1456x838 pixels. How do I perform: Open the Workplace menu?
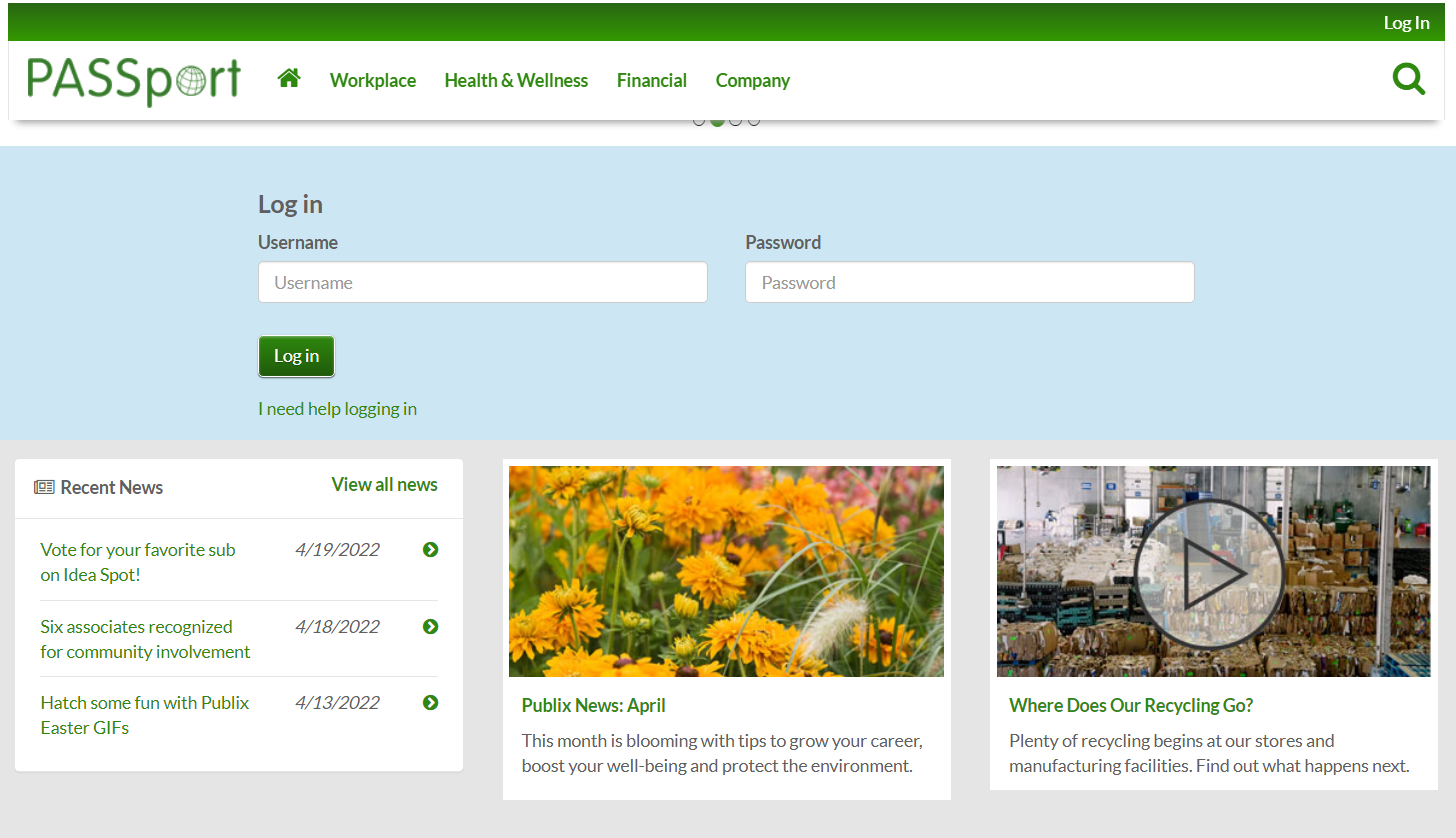[x=373, y=80]
